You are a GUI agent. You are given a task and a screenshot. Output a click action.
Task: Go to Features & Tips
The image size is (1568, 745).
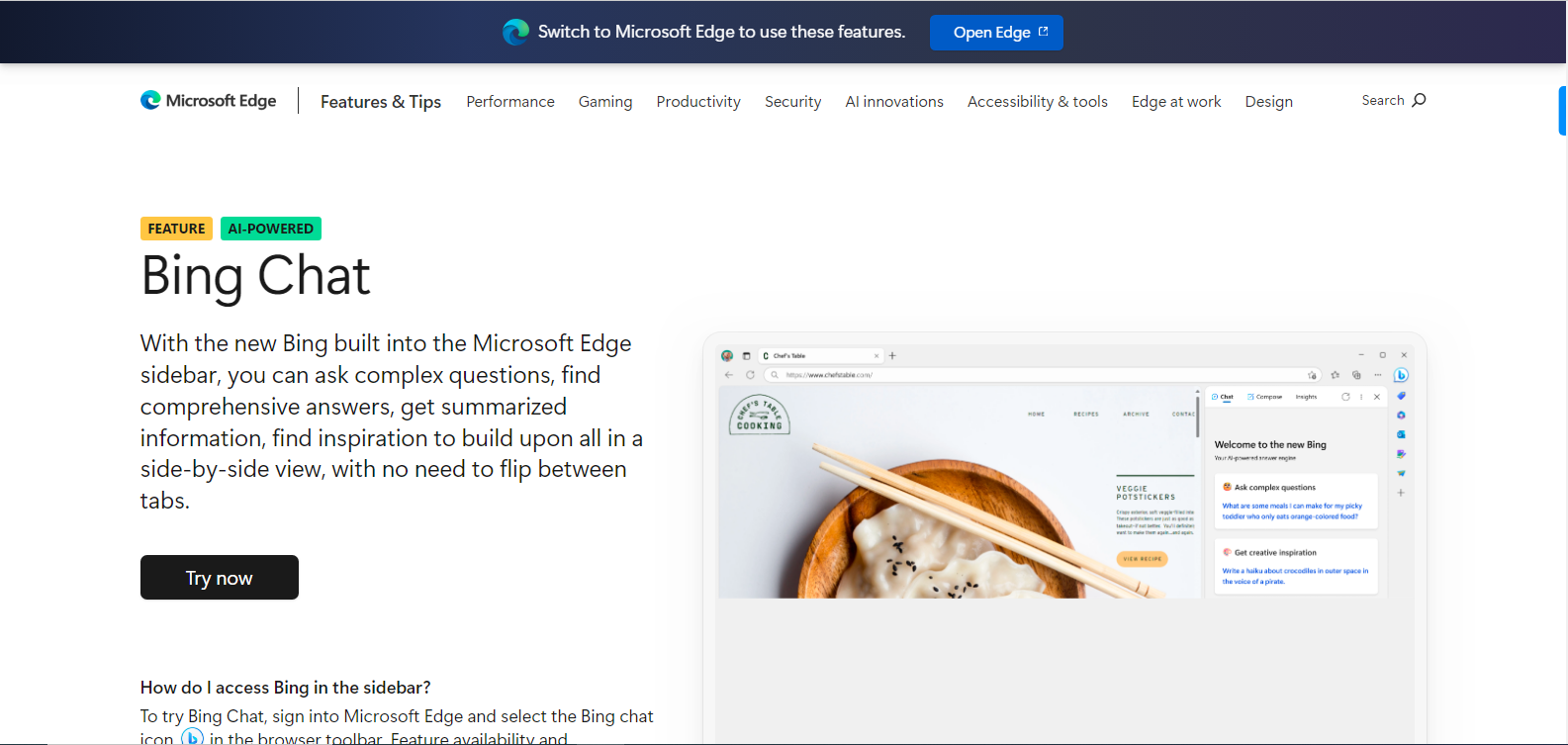(x=381, y=102)
